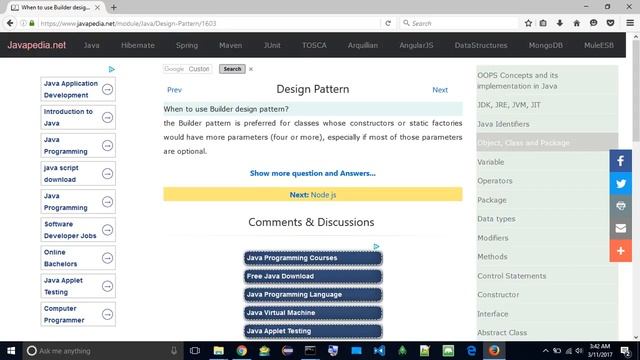Switch to Edge on the taskbar
The image size is (640, 360).
tap(471, 351)
